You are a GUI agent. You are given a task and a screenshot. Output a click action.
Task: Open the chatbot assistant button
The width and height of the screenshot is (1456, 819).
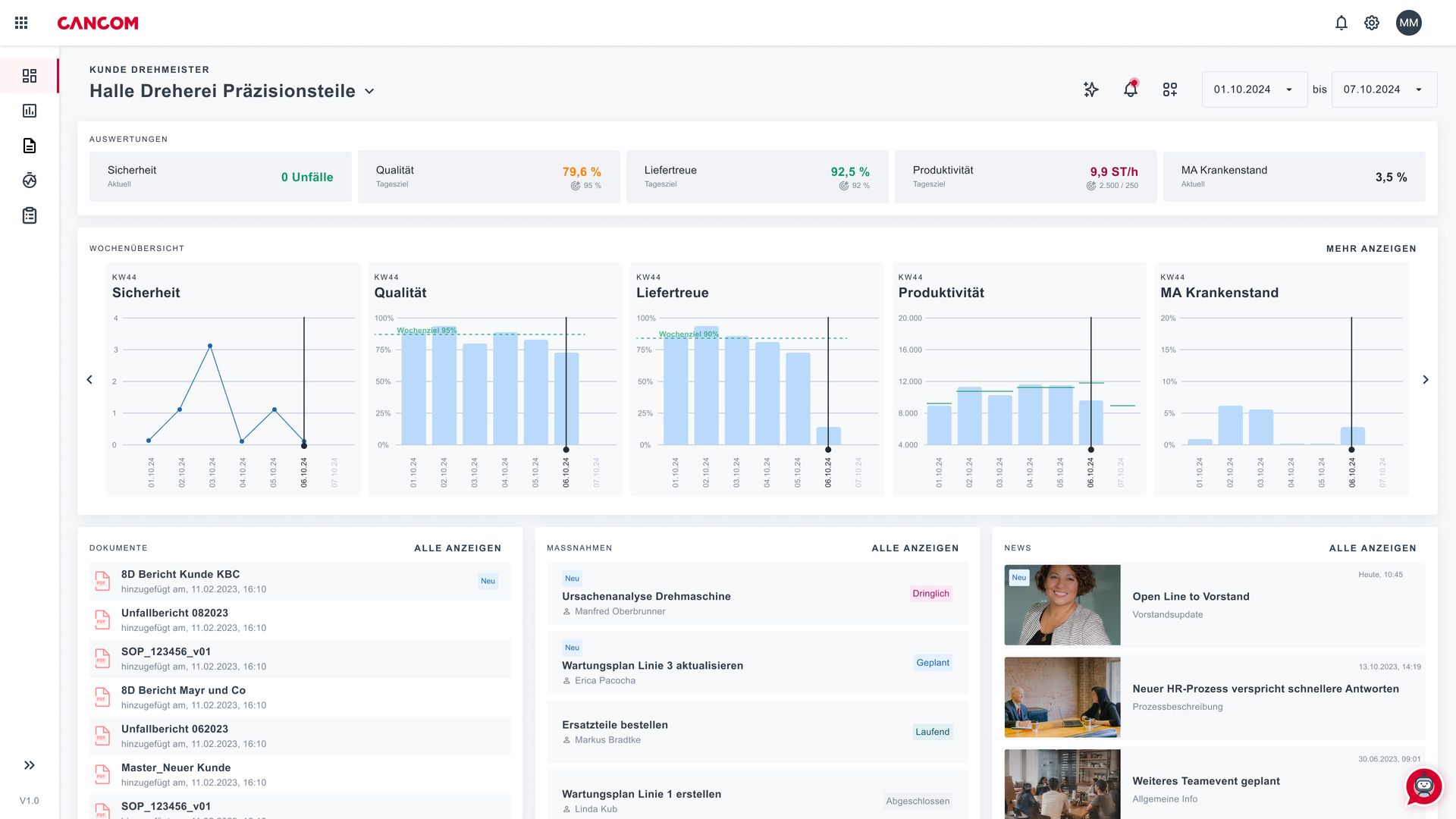click(x=1423, y=786)
